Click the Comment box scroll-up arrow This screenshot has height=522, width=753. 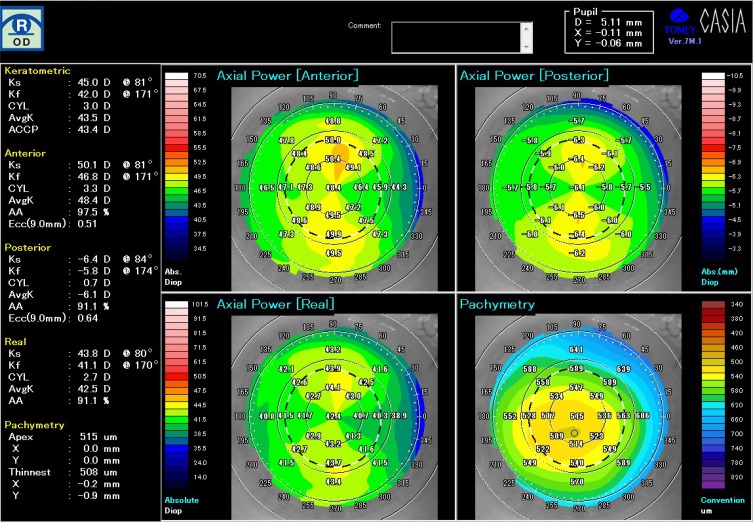[x=527, y=28]
